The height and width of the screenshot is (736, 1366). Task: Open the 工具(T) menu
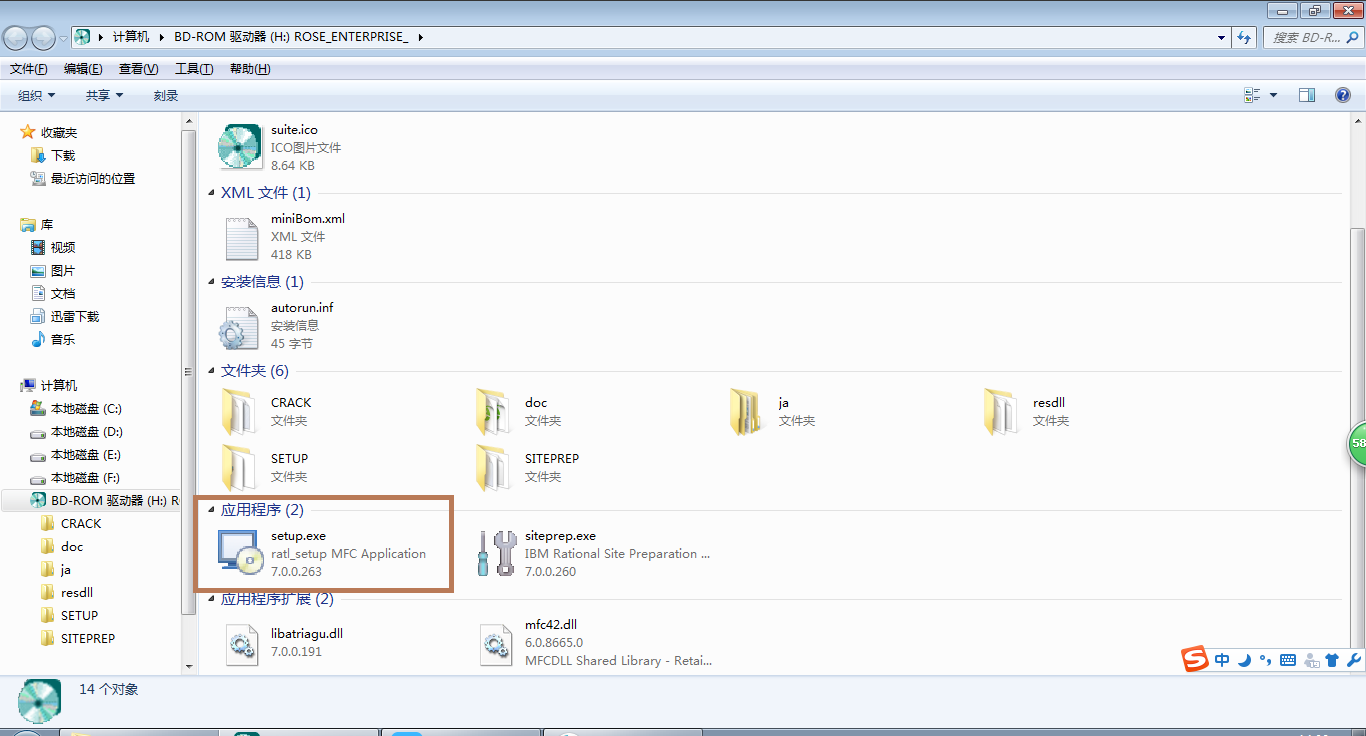pos(194,69)
